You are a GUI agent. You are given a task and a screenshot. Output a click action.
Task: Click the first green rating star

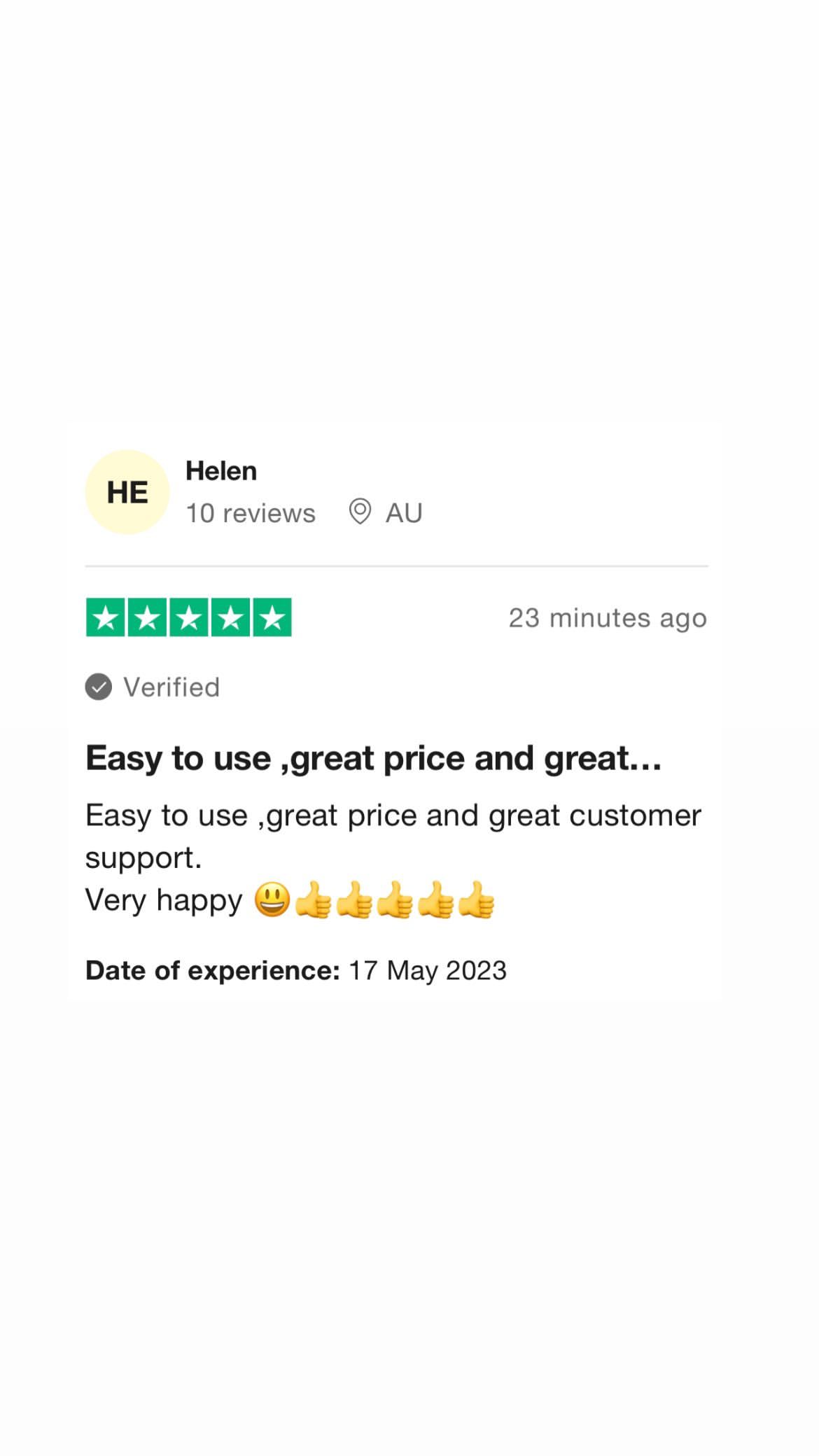click(x=106, y=617)
